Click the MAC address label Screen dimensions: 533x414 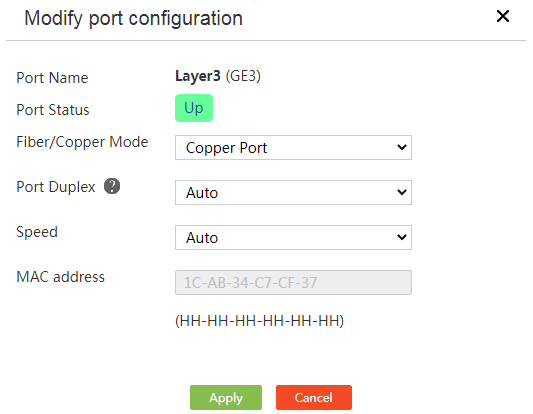(61, 277)
